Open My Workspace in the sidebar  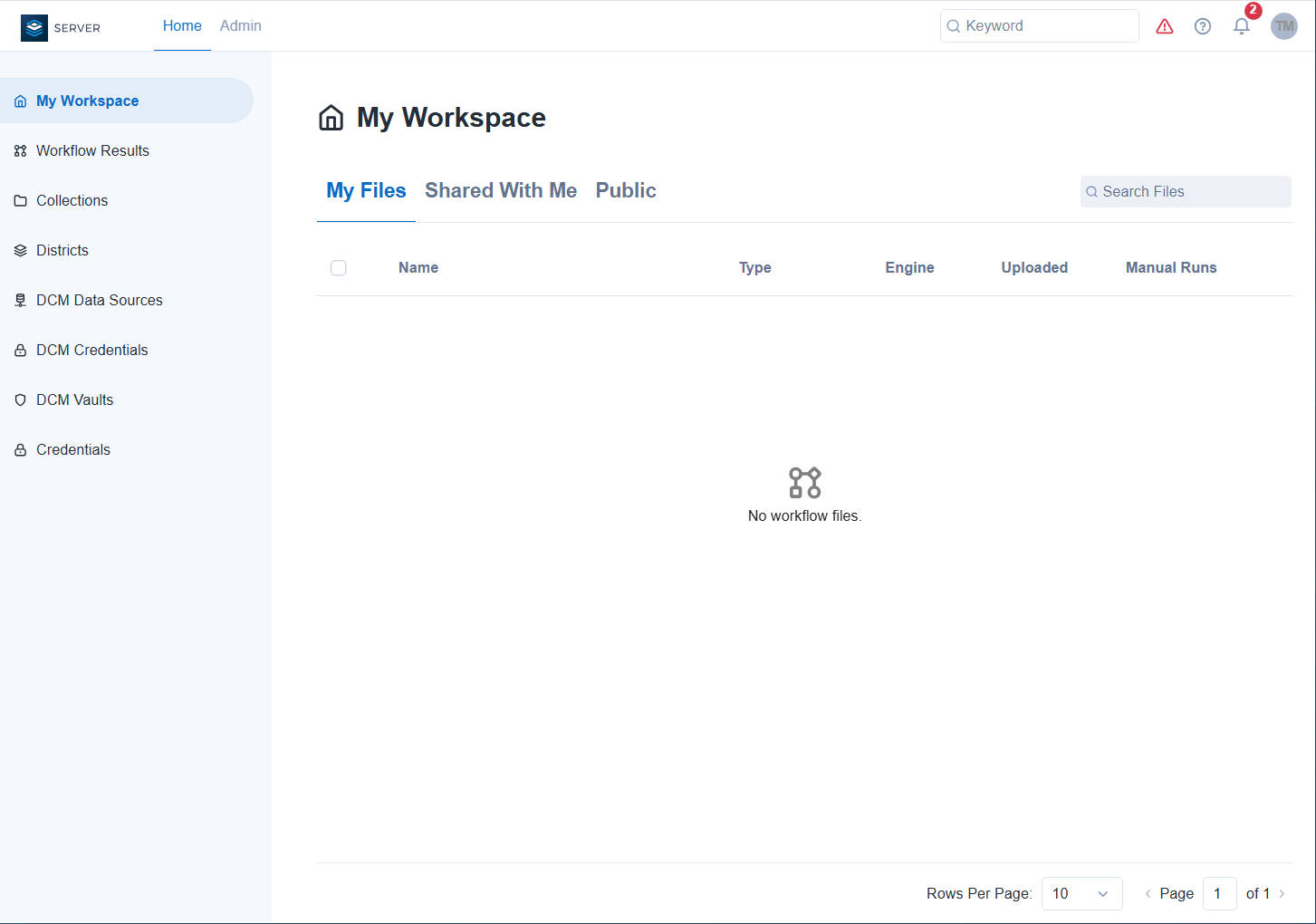coord(127,101)
